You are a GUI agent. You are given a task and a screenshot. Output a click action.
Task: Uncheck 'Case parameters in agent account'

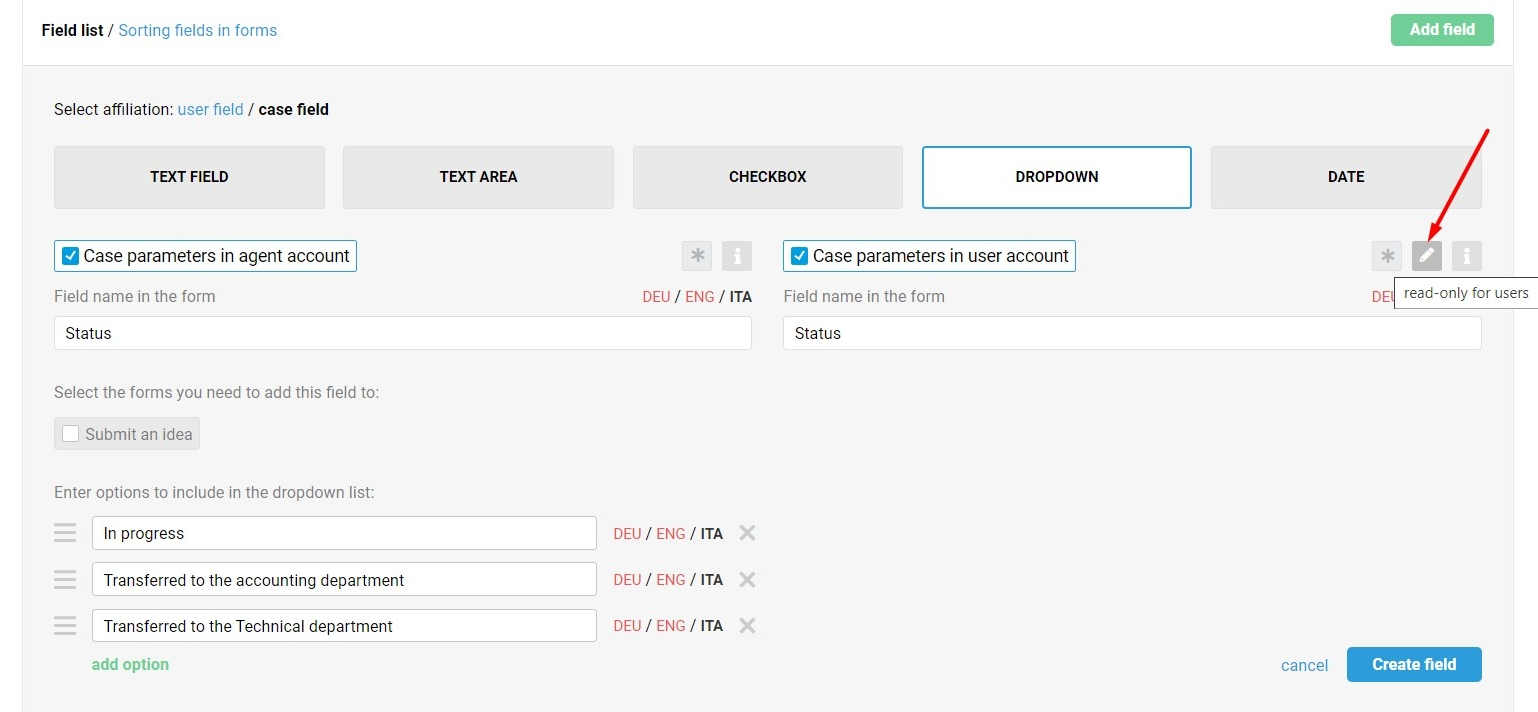[71, 256]
